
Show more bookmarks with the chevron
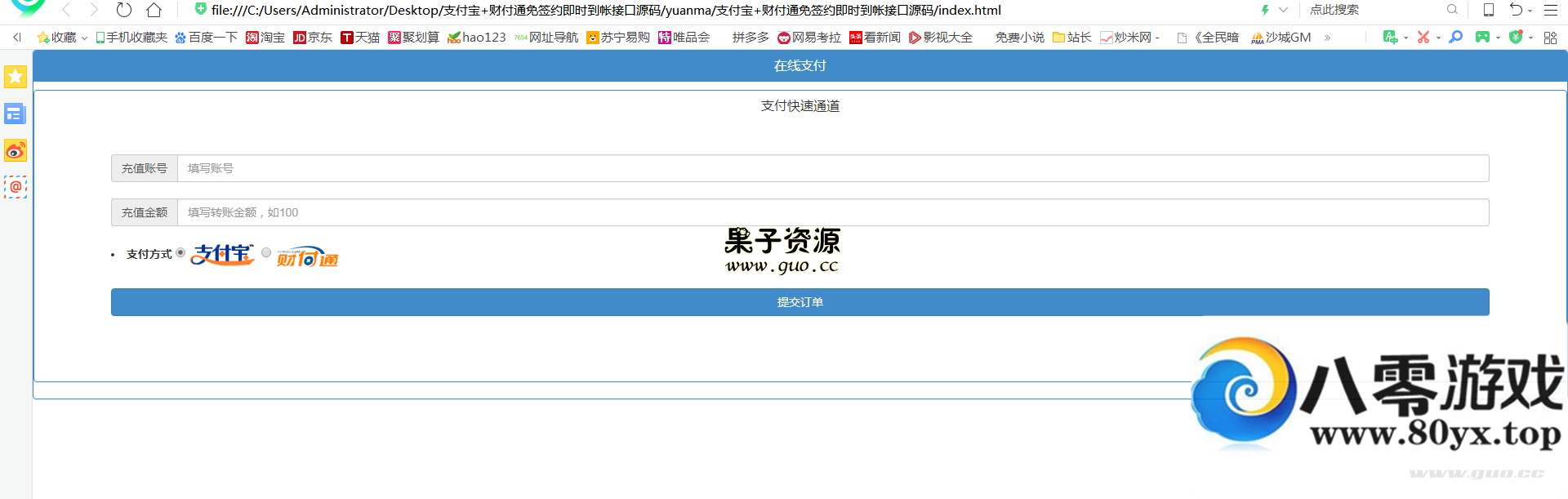(1327, 38)
